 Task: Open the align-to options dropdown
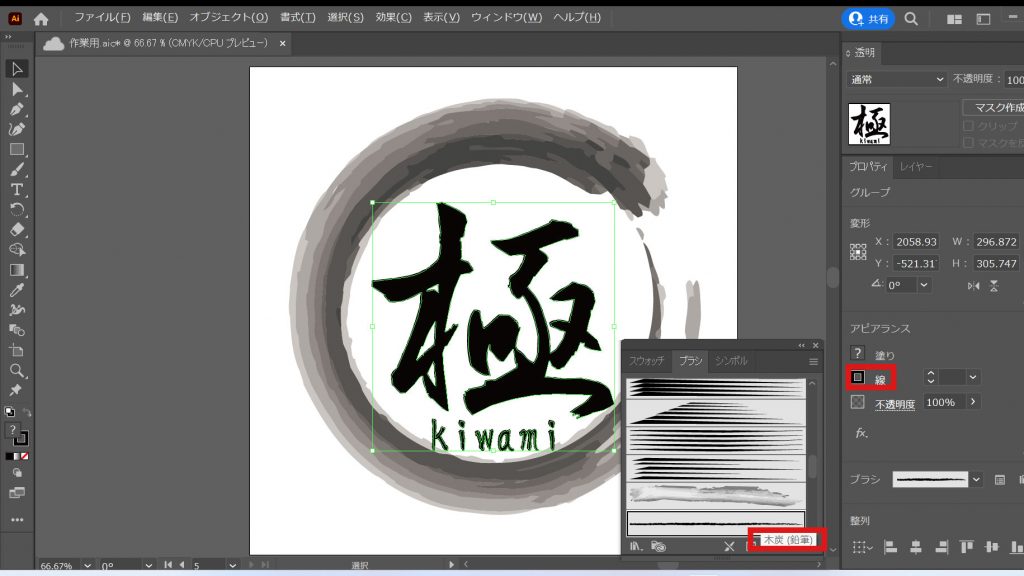click(862, 547)
